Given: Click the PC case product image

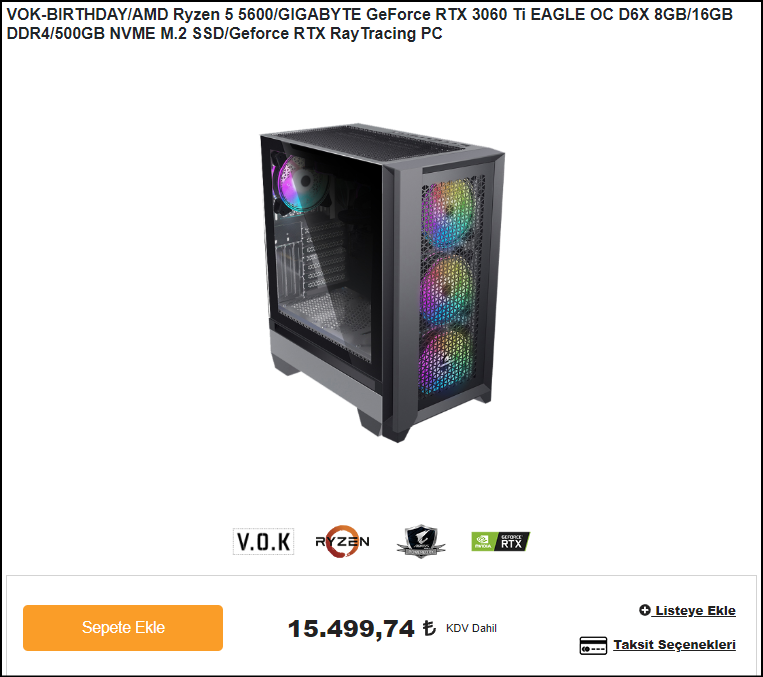Looking at the screenshot, I should click(x=382, y=283).
